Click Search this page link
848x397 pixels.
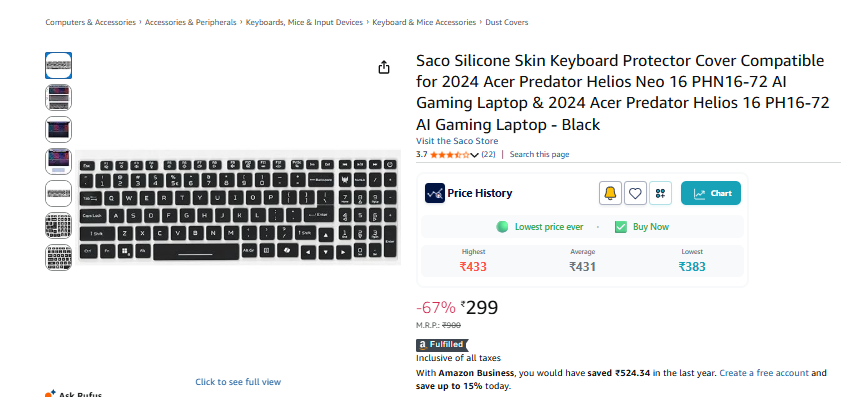coord(539,154)
